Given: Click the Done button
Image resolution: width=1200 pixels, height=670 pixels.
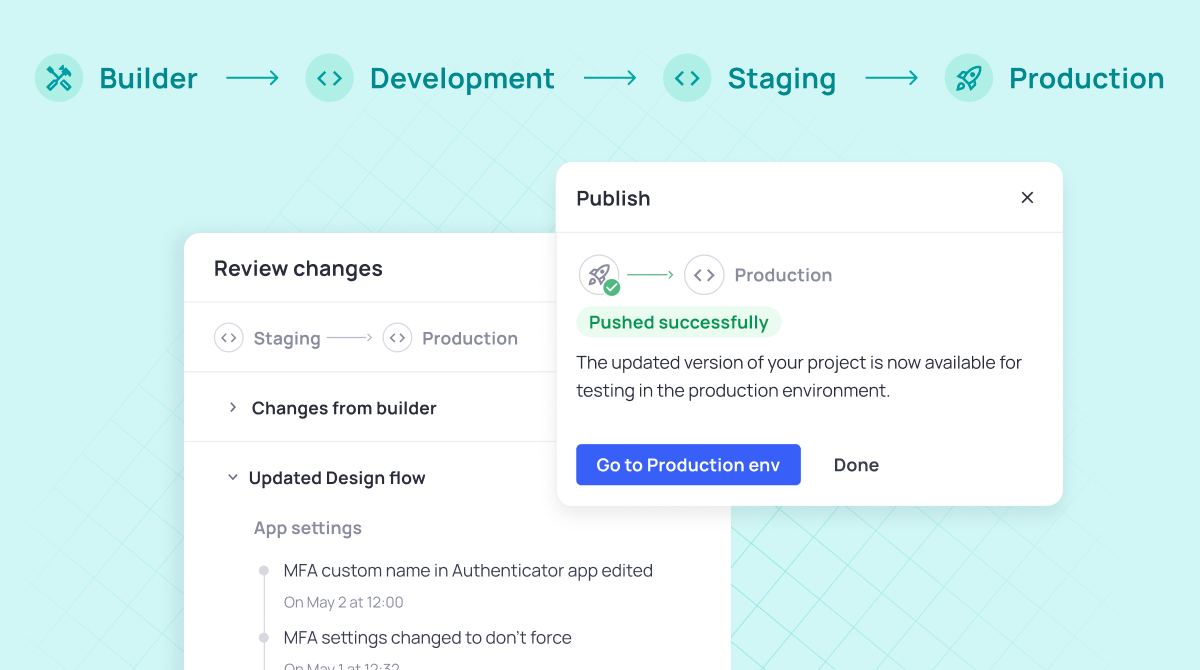Looking at the screenshot, I should (x=856, y=465).
